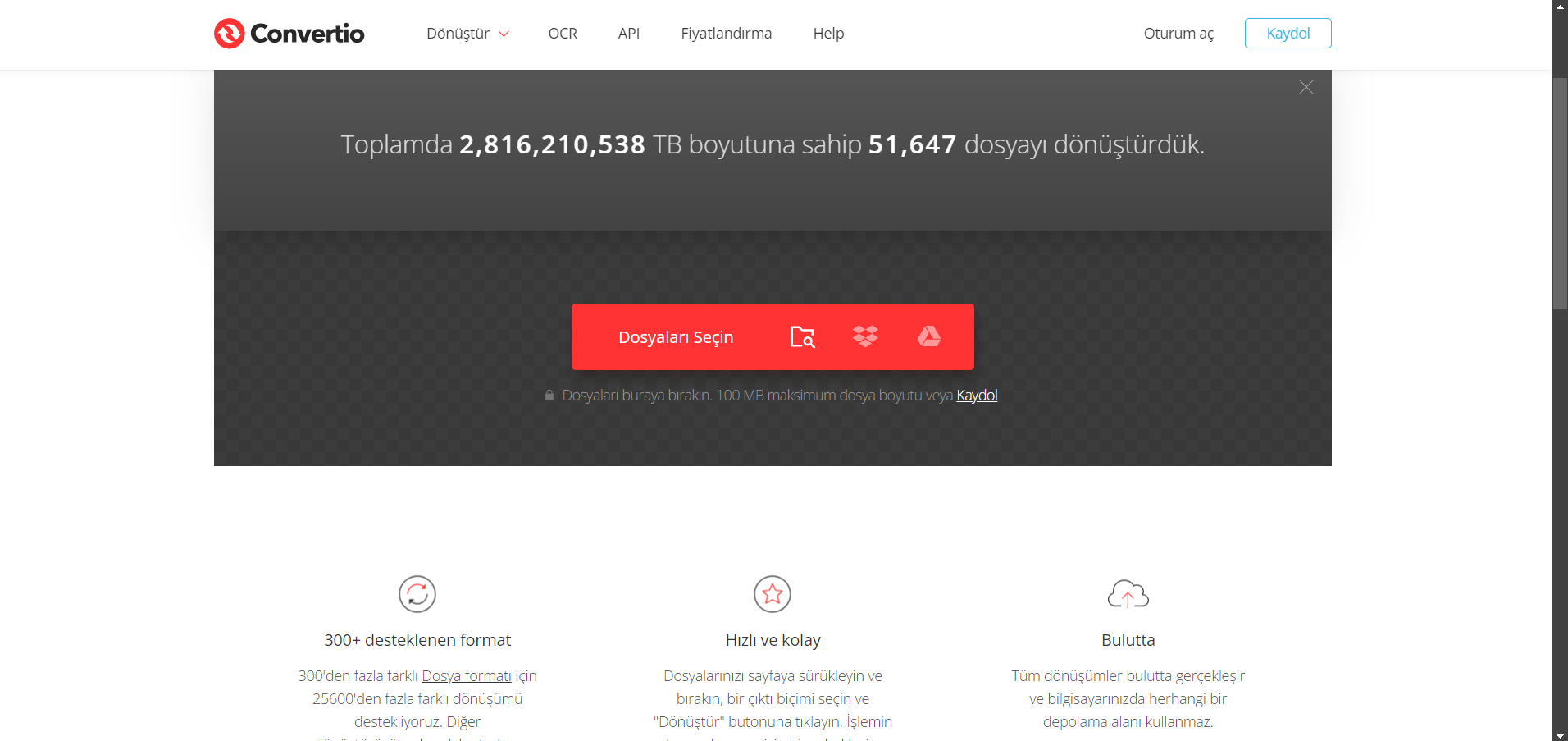Click the page's vertical scrollbar thumb
This screenshot has height=741, width=1568.
click(x=1560, y=194)
